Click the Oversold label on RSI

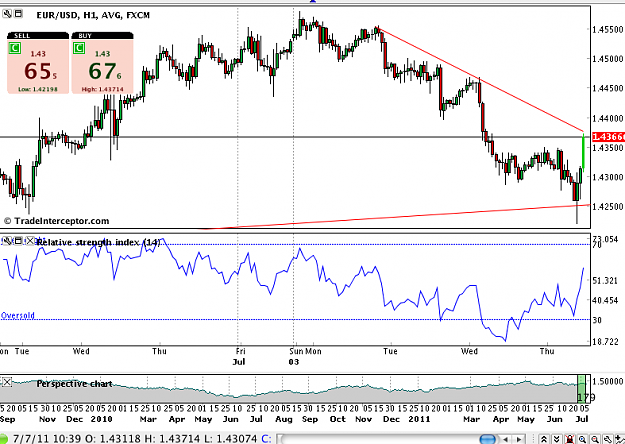pos(18,316)
